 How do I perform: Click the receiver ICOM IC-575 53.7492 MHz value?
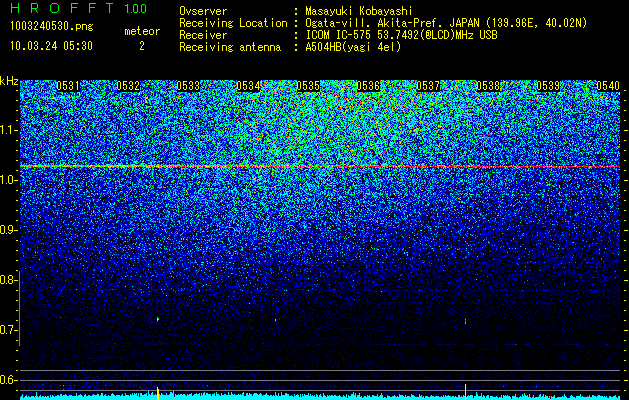click(401, 35)
